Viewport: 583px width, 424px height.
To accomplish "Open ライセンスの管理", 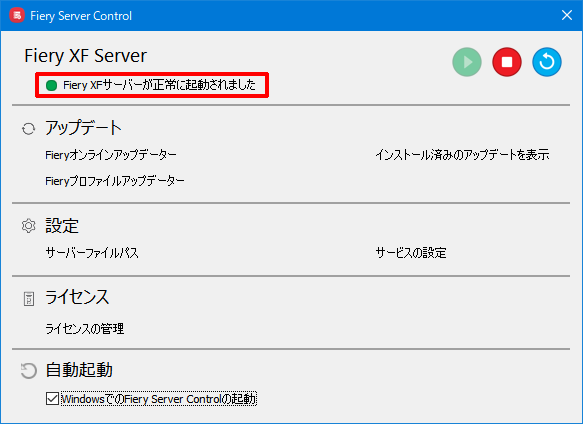I will point(84,329).
